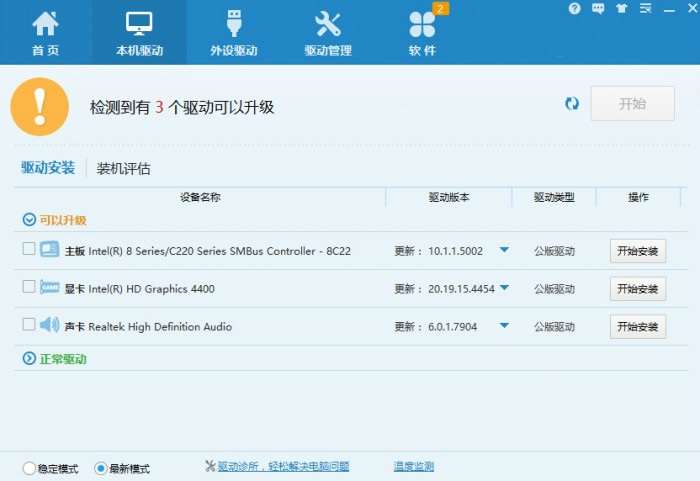
Task: Switch to 外设驱动 tab
Action: (234, 34)
